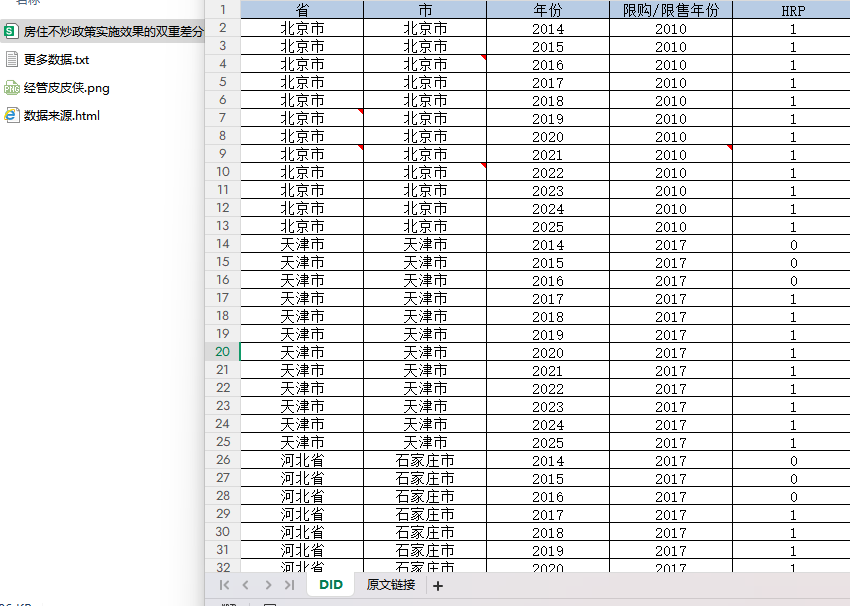
Task: Add a new sheet with plus button
Action: (438, 585)
